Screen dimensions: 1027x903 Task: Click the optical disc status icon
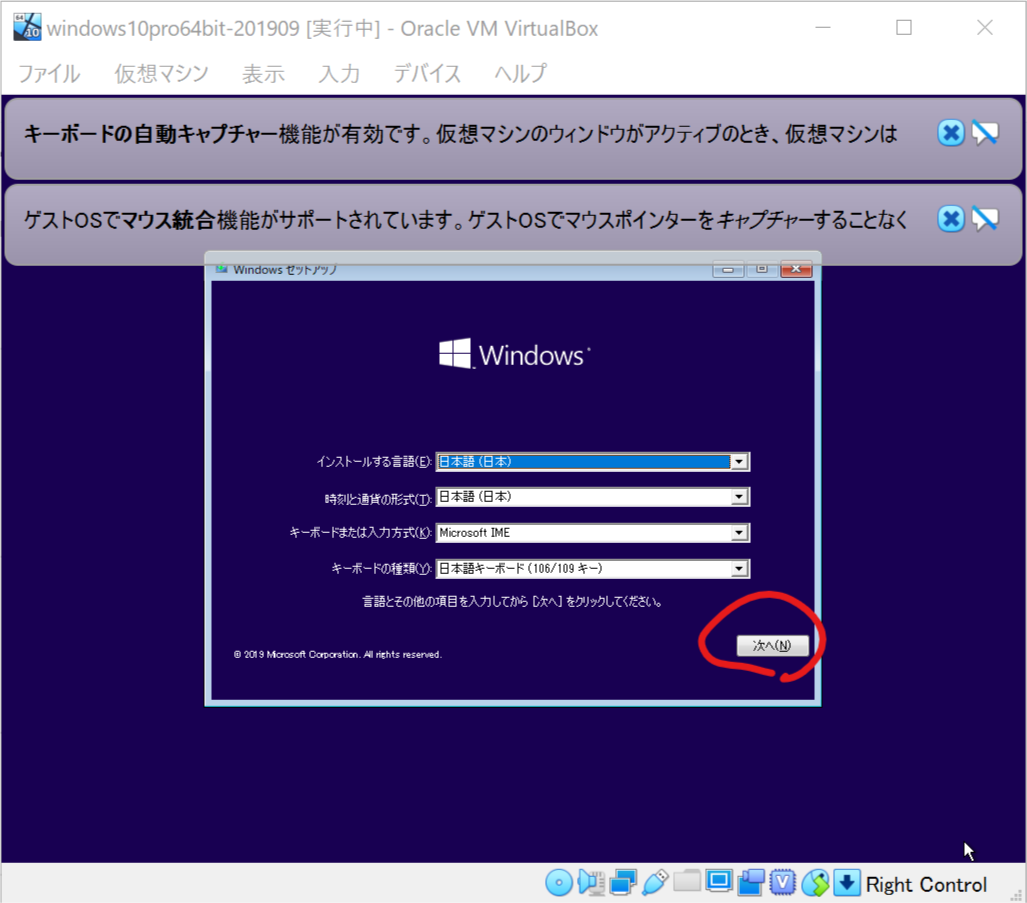[559, 883]
